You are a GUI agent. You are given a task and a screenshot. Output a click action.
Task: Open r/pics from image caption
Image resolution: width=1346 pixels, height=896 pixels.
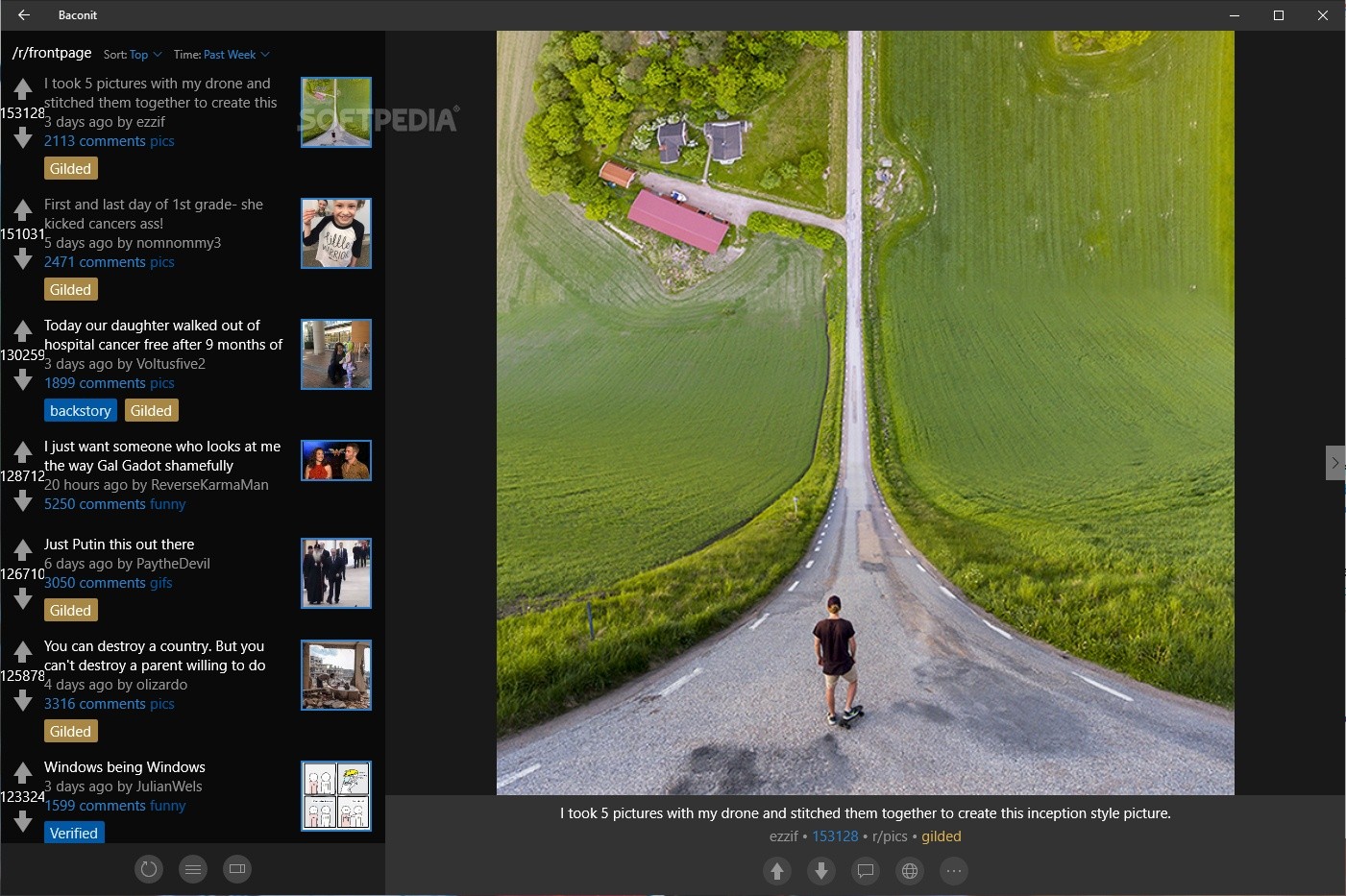(890, 836)
